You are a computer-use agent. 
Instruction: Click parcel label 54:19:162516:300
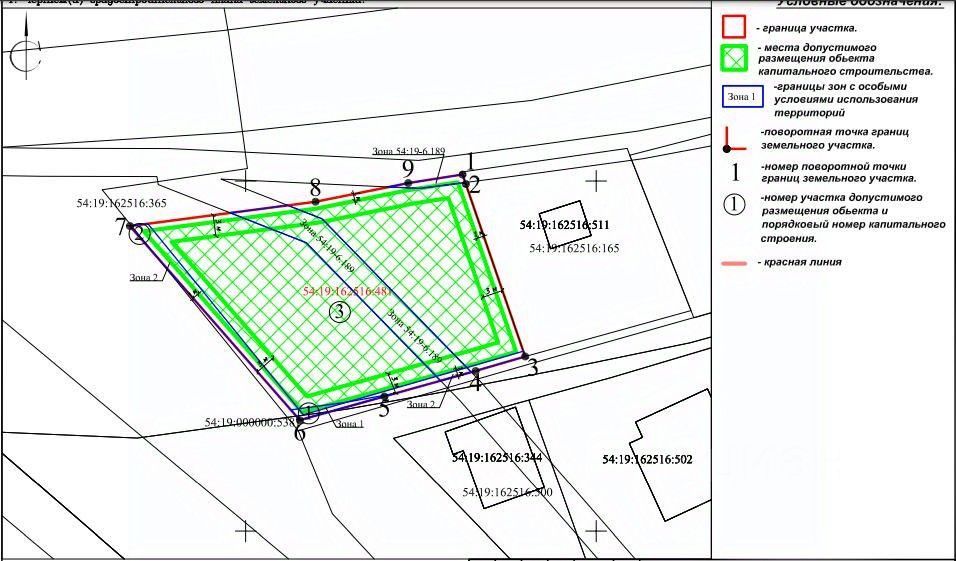click(507, 492)
